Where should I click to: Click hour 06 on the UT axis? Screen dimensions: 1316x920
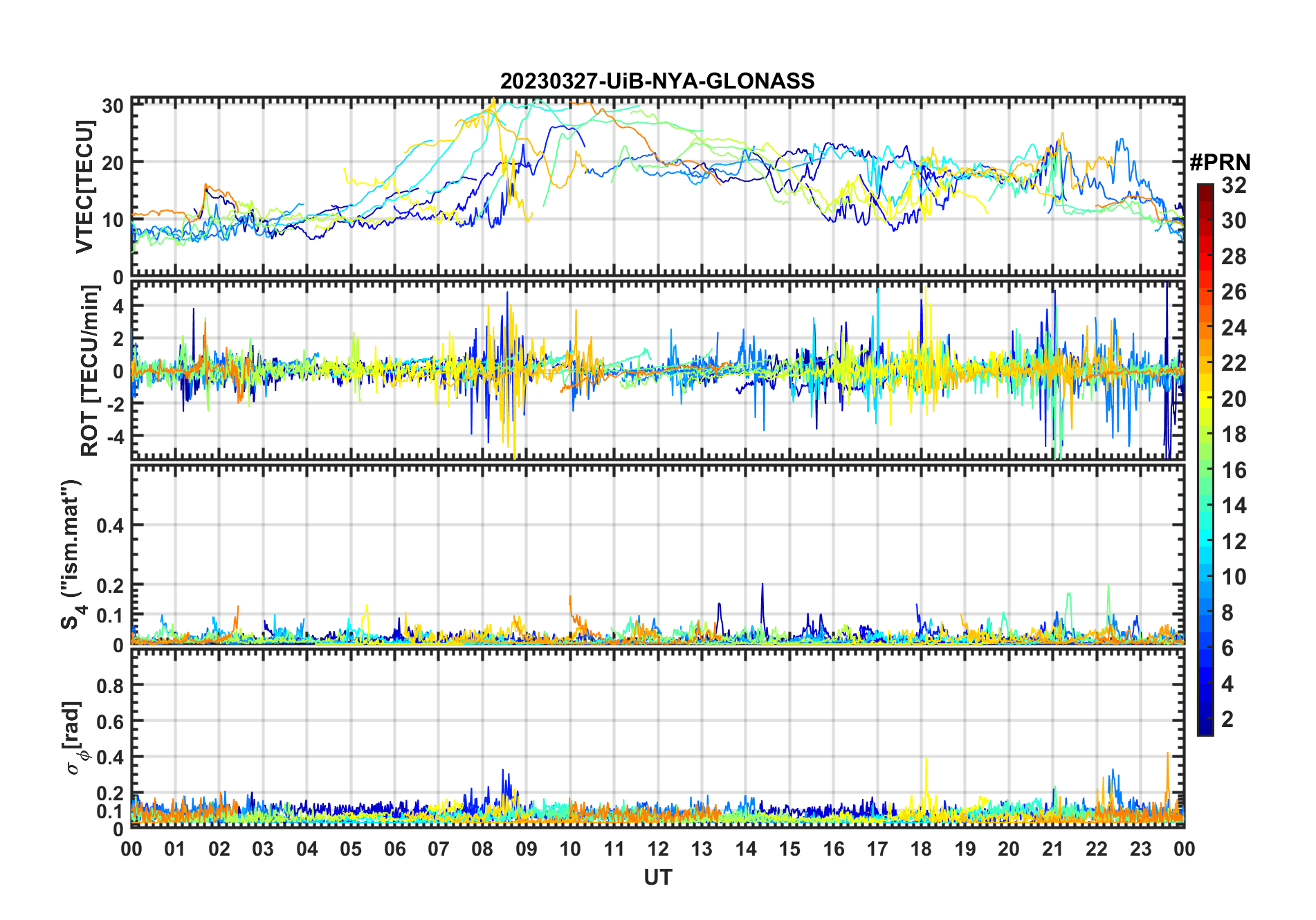click(394, 849)
